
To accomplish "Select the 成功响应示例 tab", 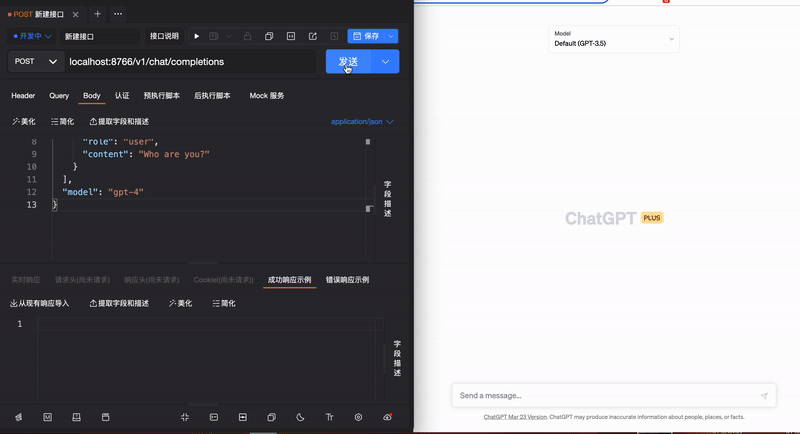I will click(x=289, y=279).
